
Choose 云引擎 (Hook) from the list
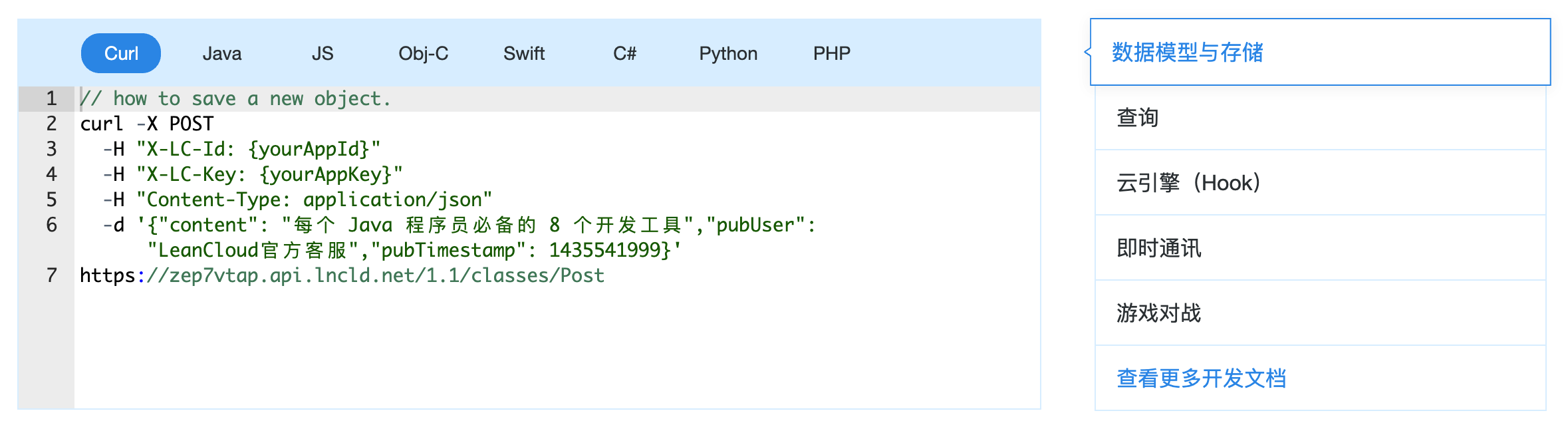(x=1188, y=183)
